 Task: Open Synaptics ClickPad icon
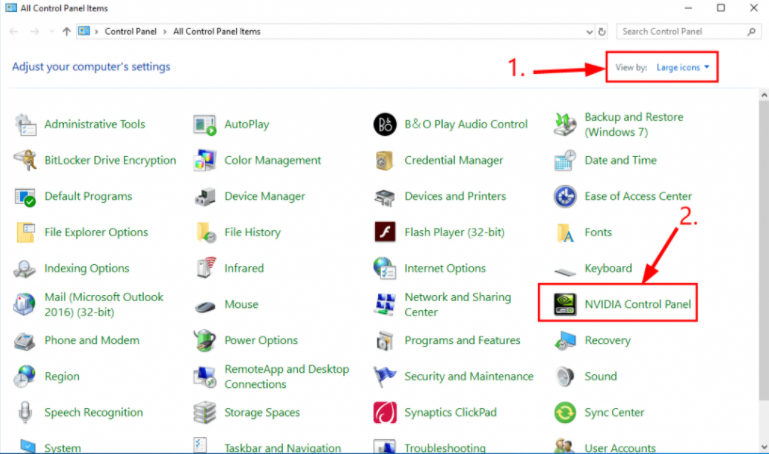(385, 412)
